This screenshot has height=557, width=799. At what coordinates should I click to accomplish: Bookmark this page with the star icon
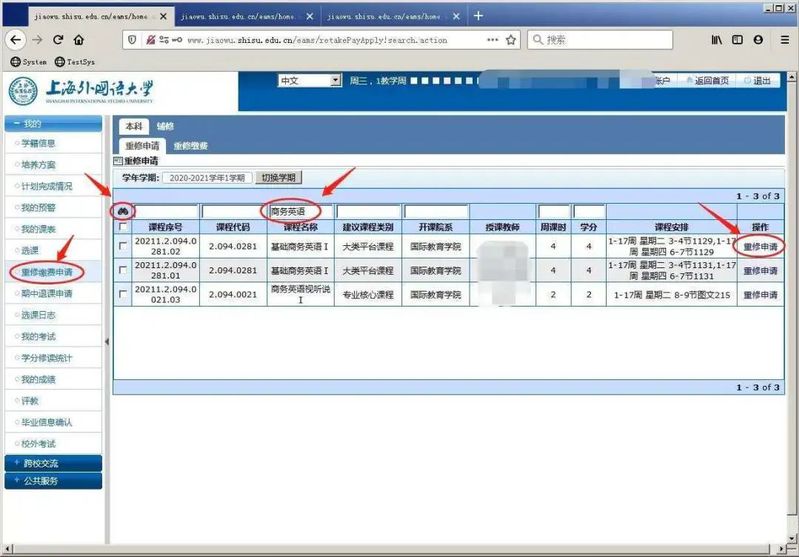pyautogui.click(x=511, y=40)
